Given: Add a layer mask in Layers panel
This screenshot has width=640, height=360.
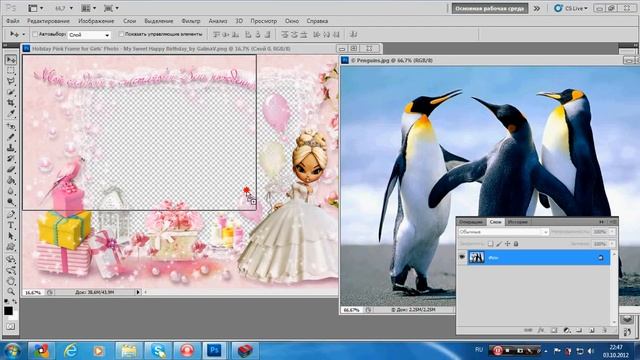Looking at the screenshot, I should [554, 330].
